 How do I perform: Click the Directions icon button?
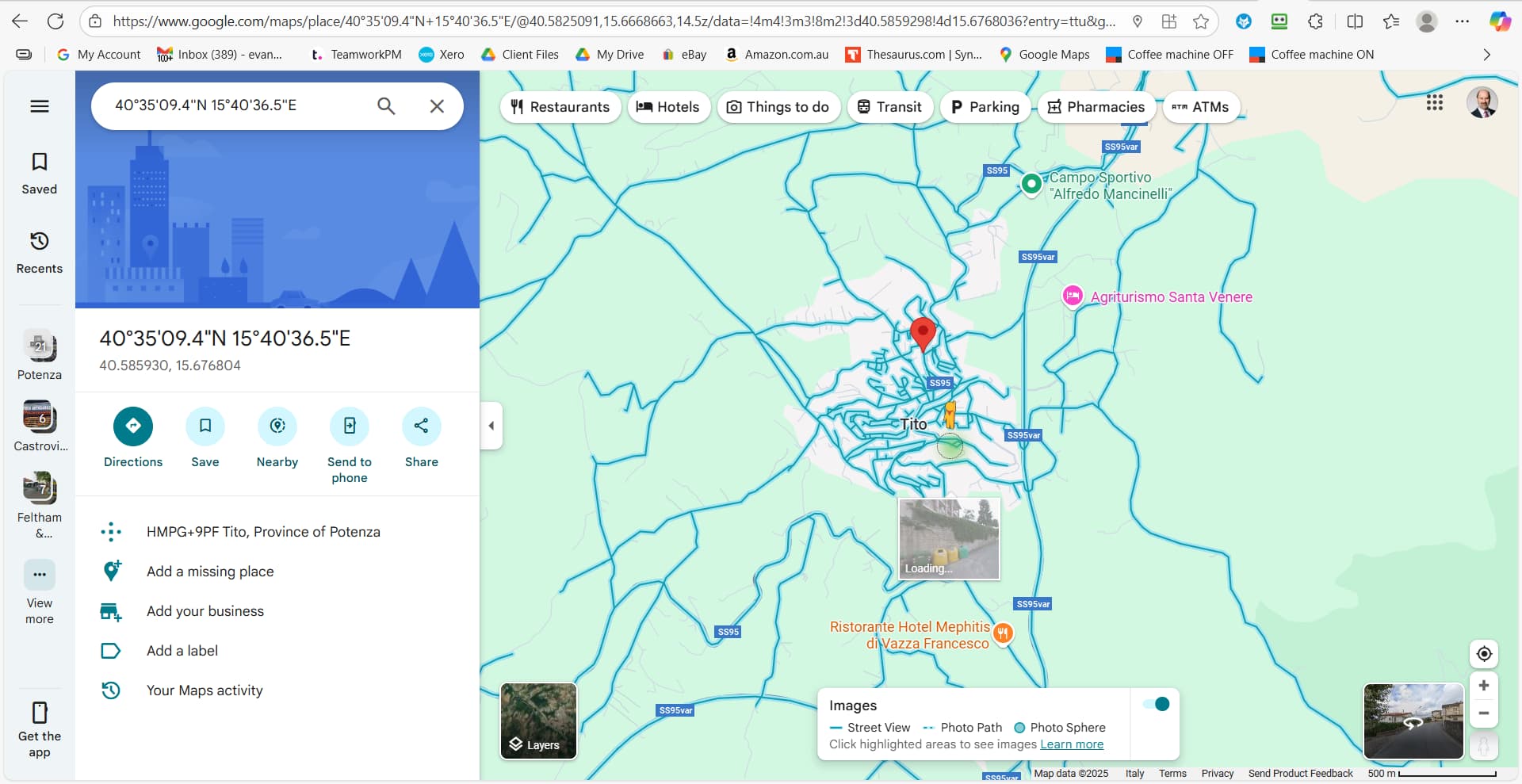(x=132, y=426)
